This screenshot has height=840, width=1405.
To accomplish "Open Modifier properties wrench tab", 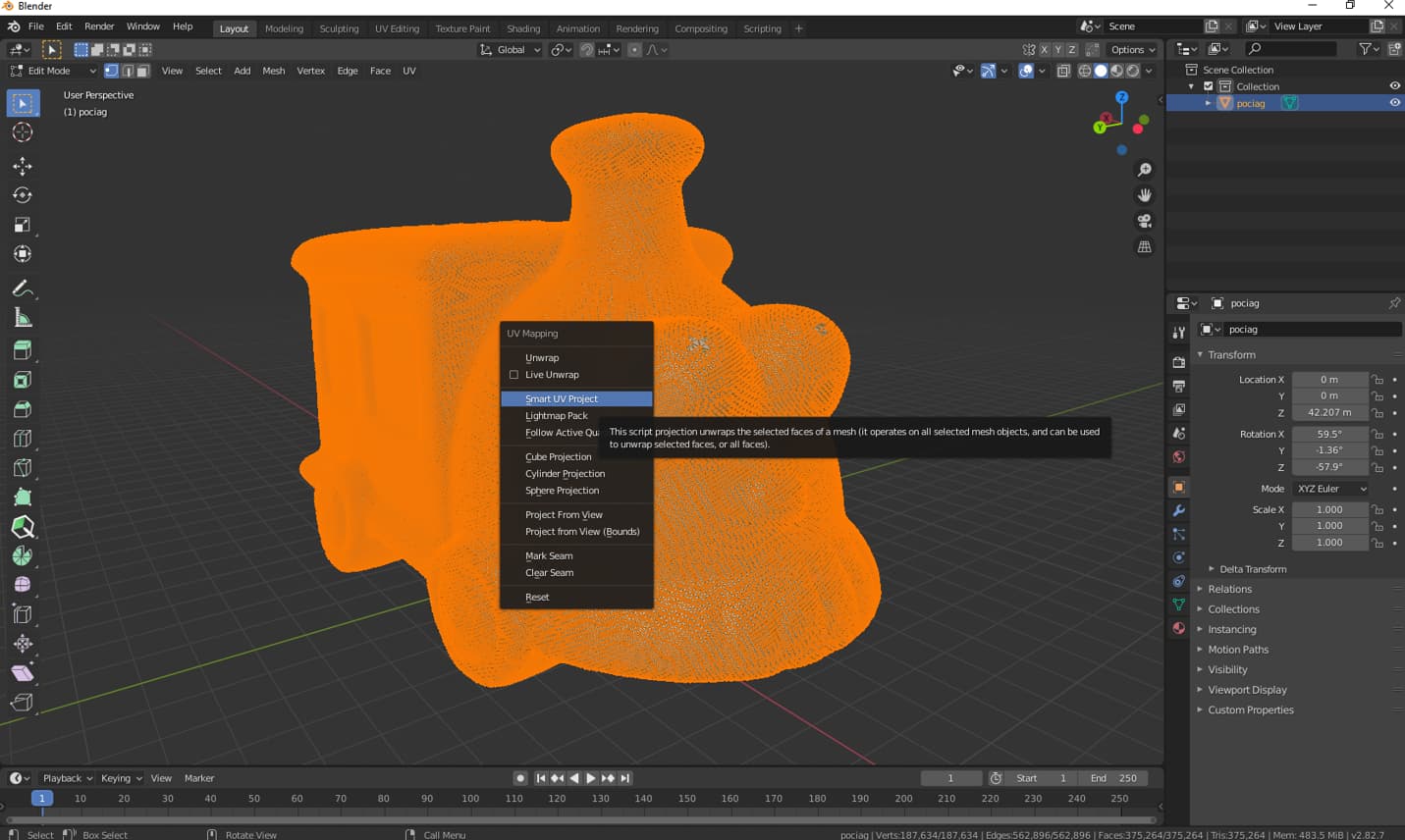I will [1179, 510].
